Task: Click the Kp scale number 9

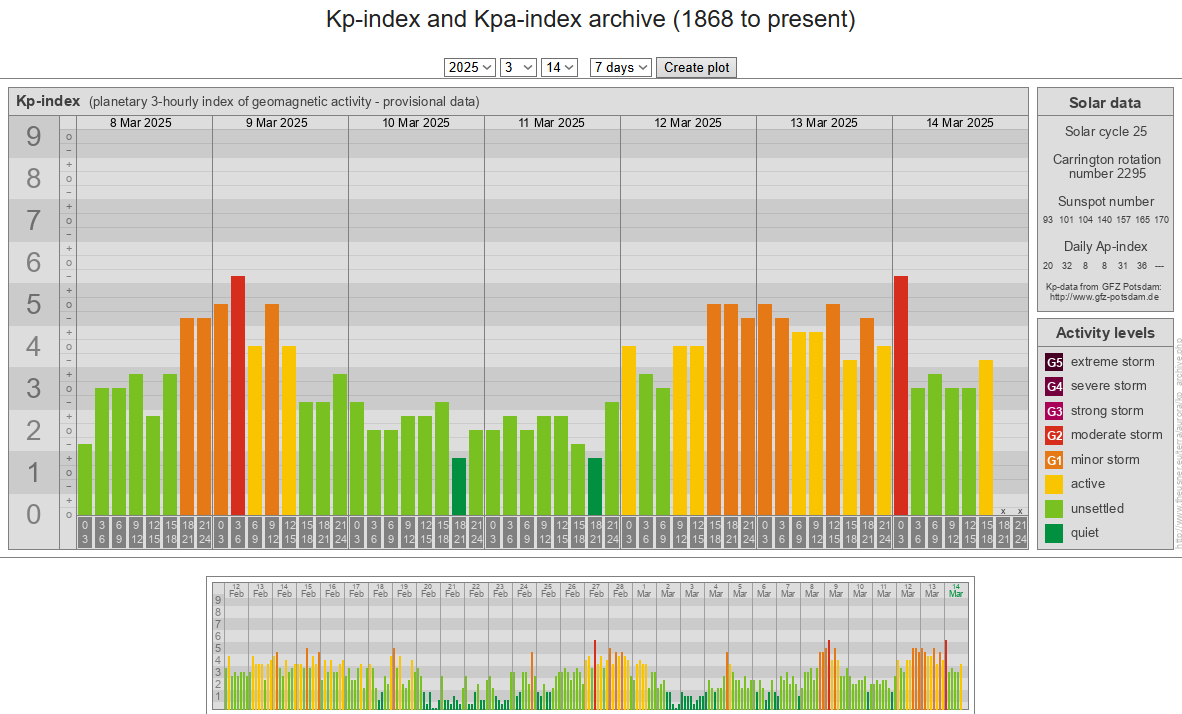Action: (x=34, y=136)
